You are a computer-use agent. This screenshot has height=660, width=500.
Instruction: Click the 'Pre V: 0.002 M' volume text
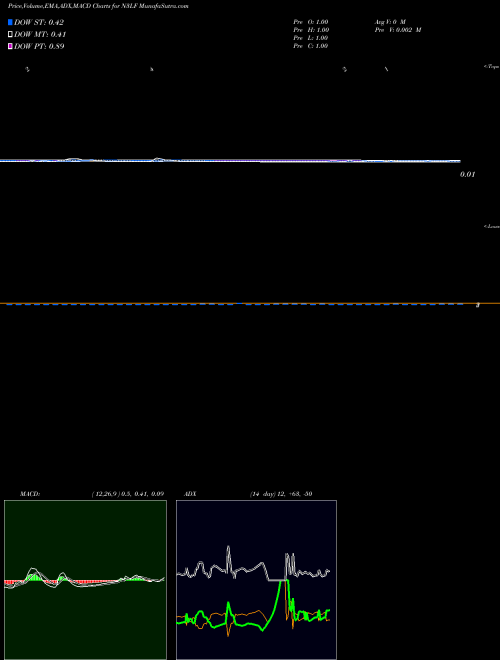(398, 30)
